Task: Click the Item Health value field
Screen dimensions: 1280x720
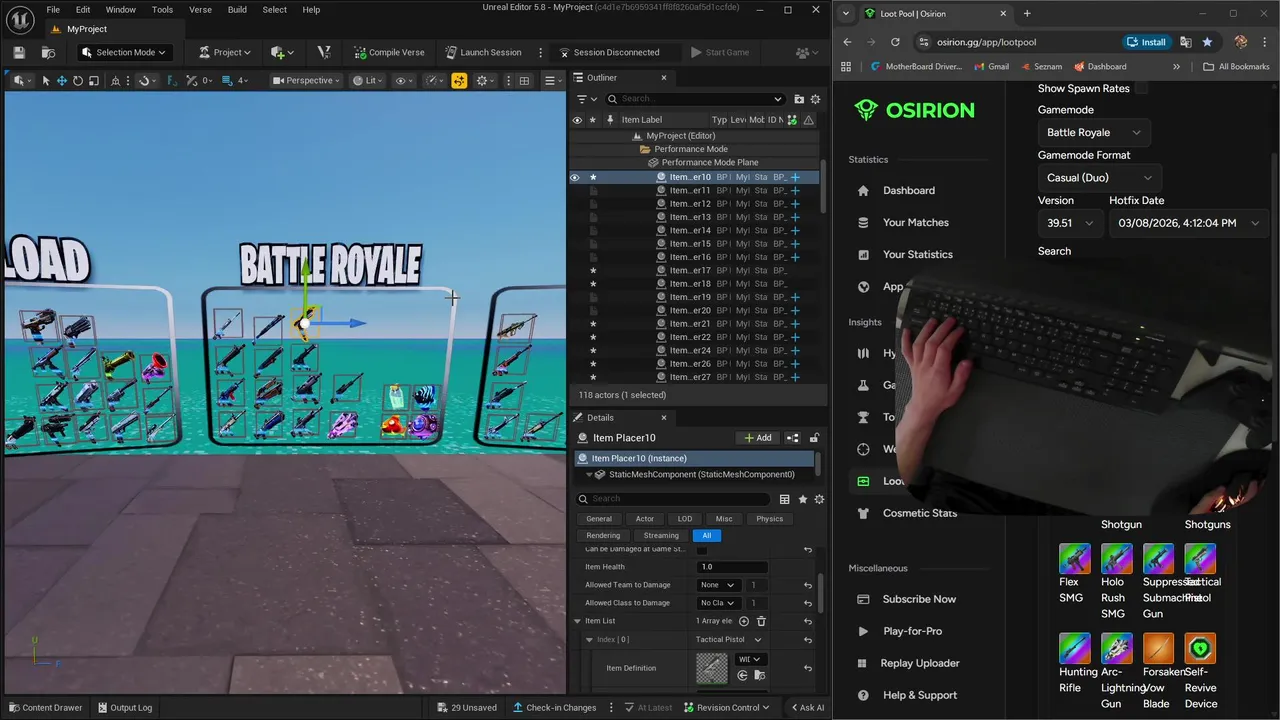Action: (x=732, y=567)
